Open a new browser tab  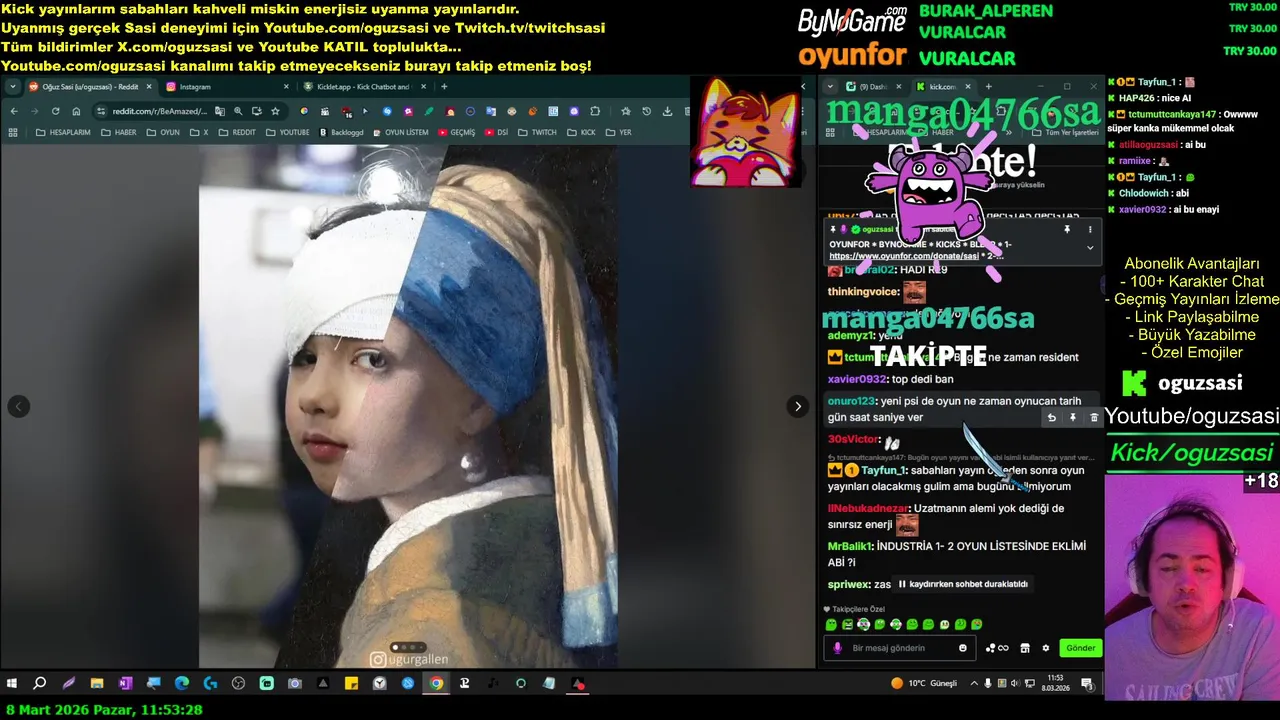tap(446, 87)
